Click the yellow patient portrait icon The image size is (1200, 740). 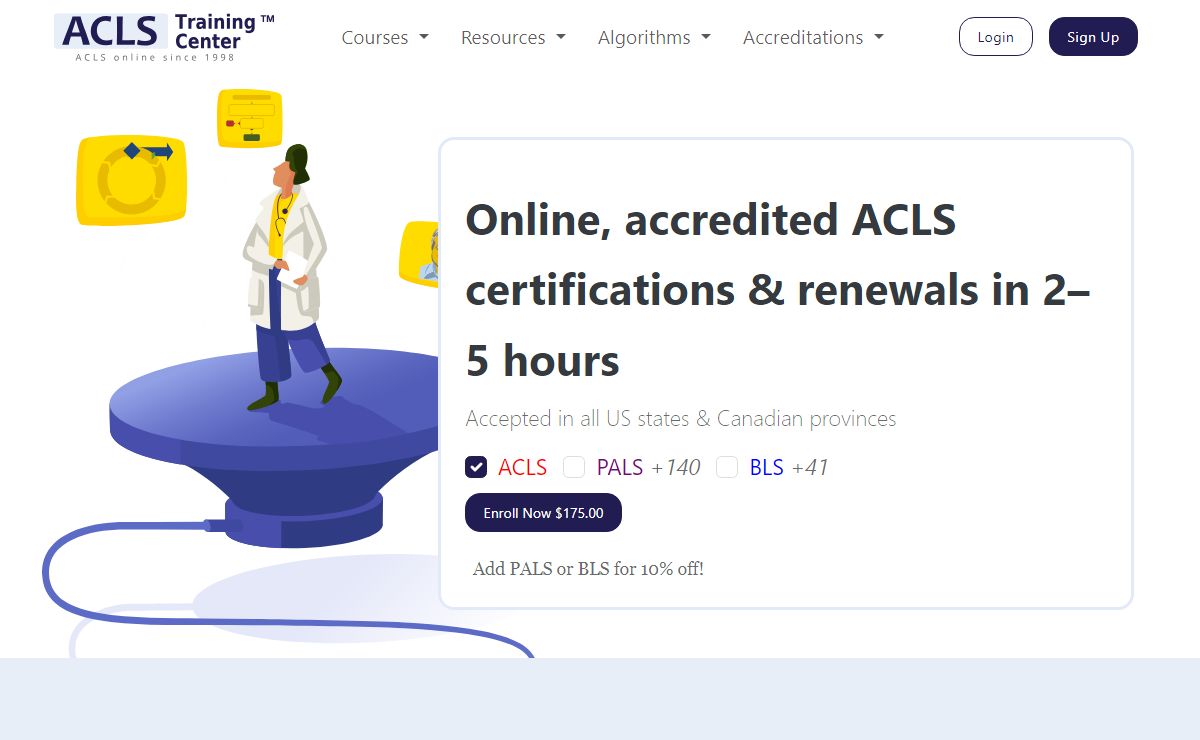pos(419,255)
